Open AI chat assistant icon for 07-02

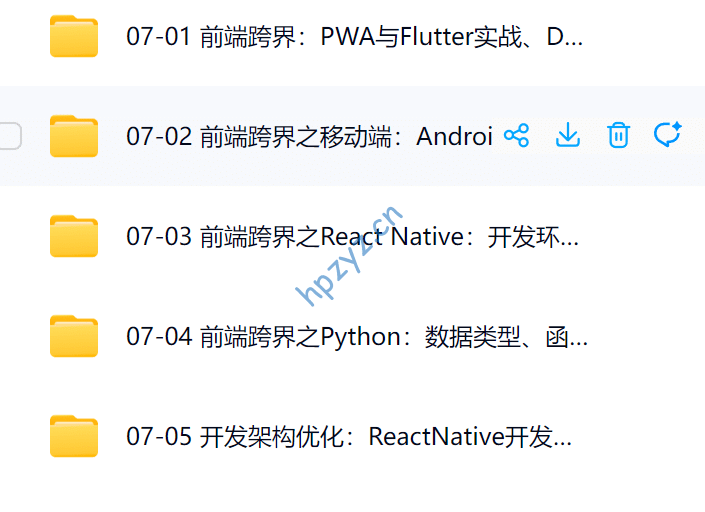pyautogui.click(x=667, y=136)
